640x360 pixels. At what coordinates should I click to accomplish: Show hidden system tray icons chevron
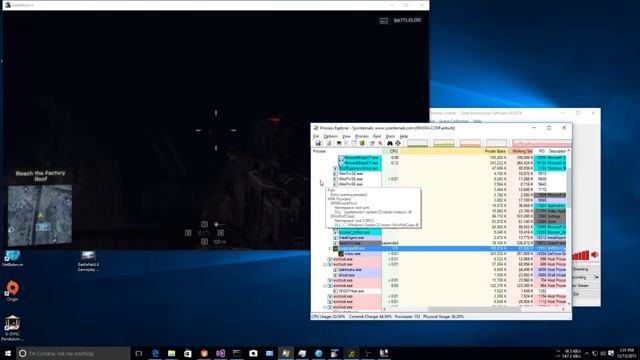[587, 353]
